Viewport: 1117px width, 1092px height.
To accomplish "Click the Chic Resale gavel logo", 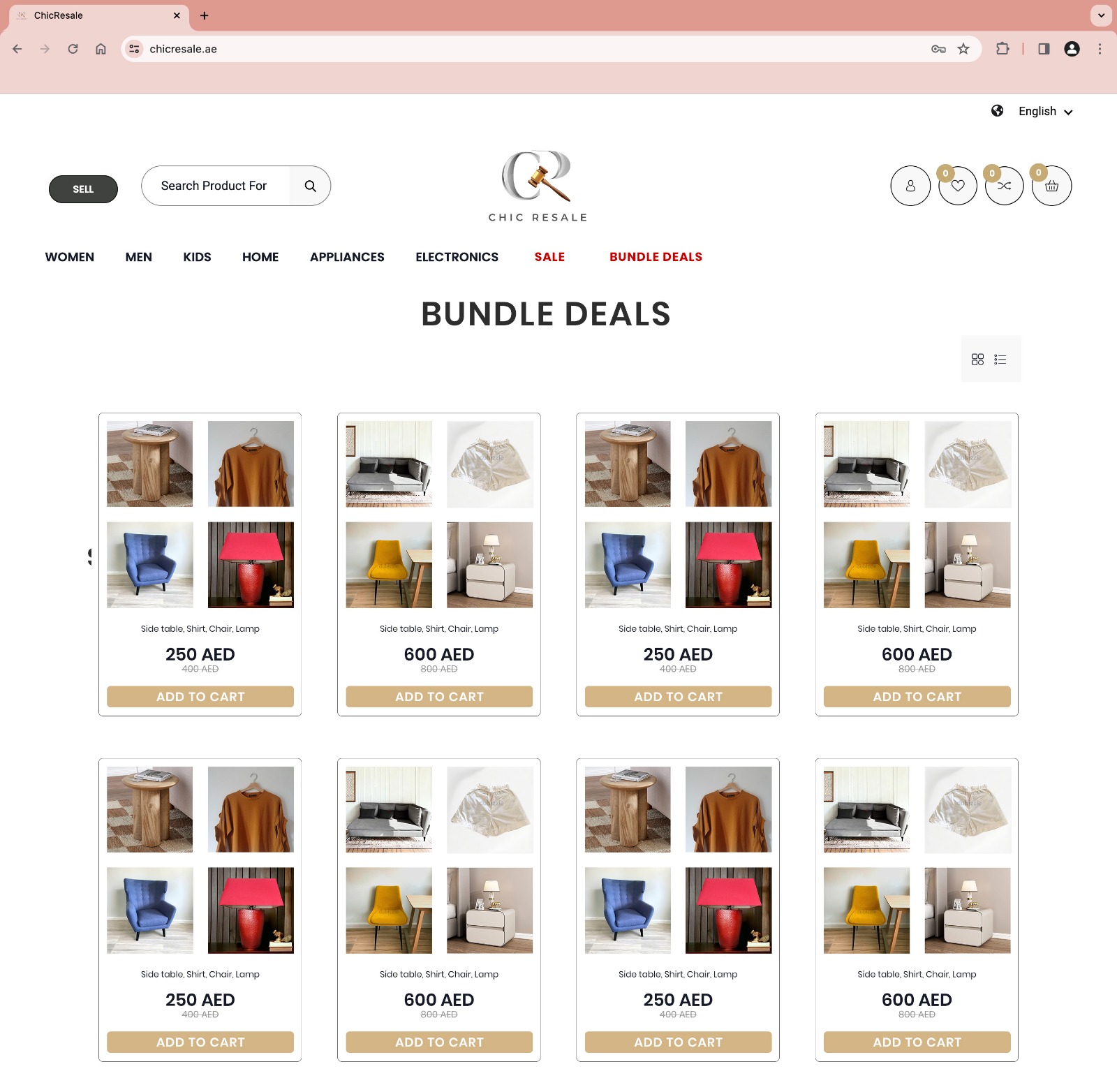I will (x=538, y=186).
